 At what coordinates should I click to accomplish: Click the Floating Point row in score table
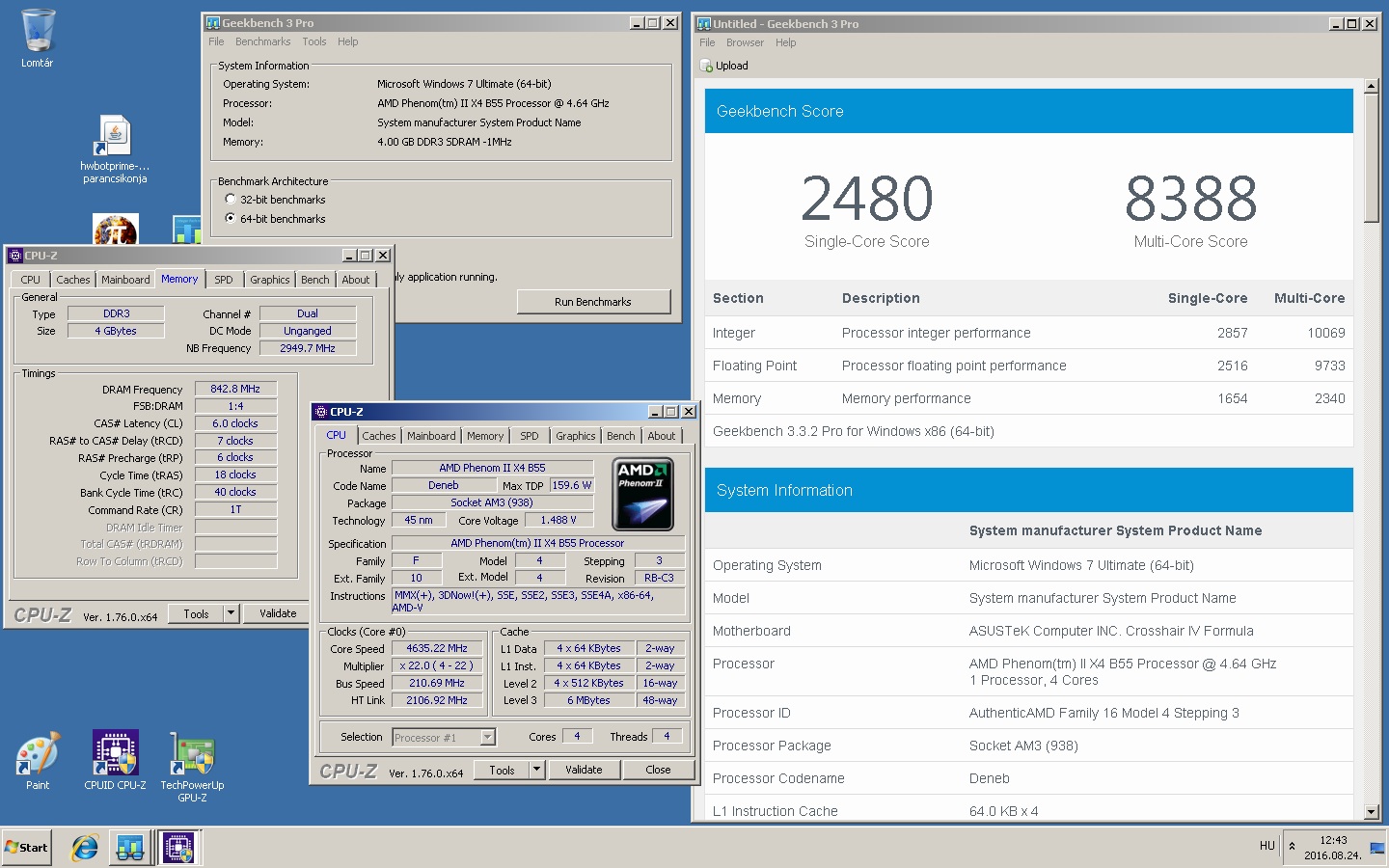(1029, 366)
